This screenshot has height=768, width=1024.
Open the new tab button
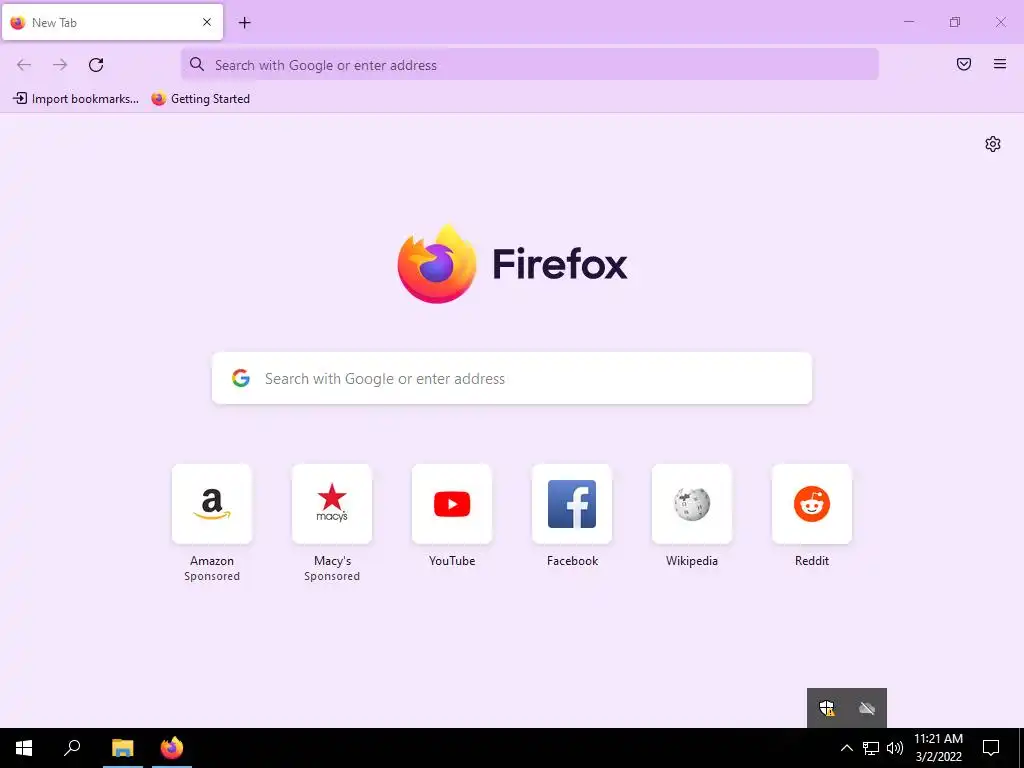pos(244,23)
